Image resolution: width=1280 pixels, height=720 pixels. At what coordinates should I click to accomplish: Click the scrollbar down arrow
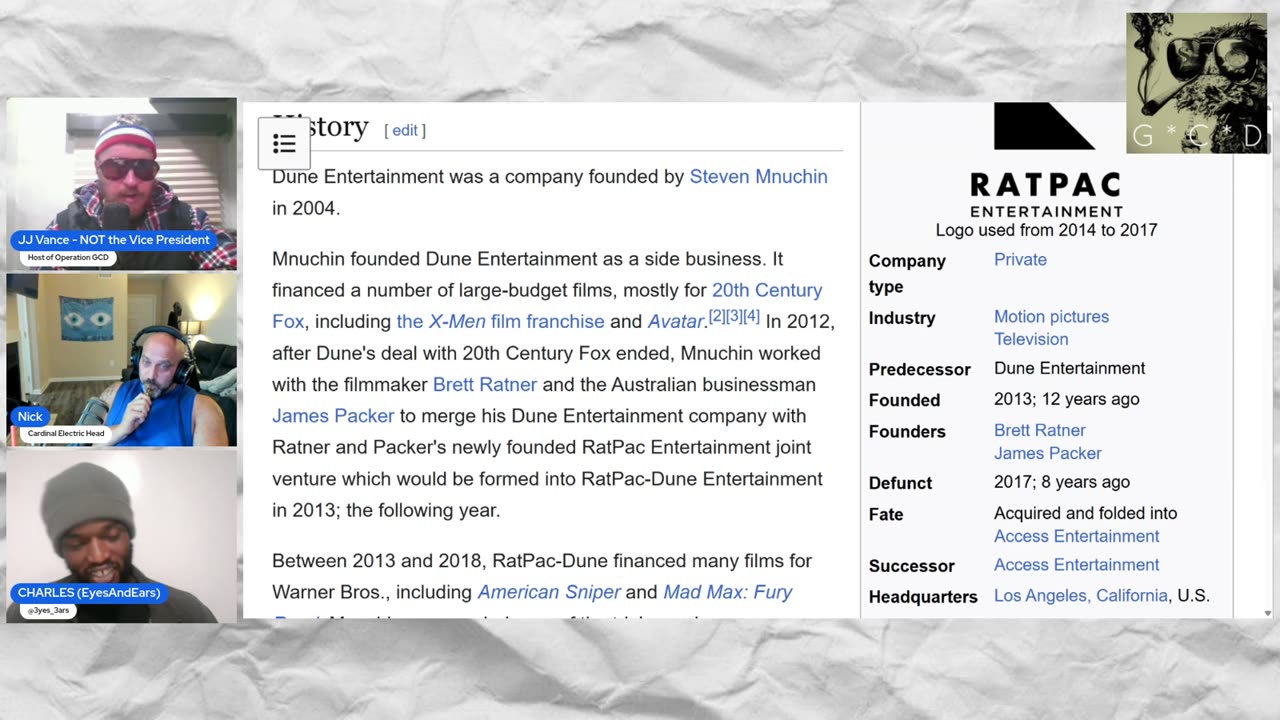click(1268, 613)
